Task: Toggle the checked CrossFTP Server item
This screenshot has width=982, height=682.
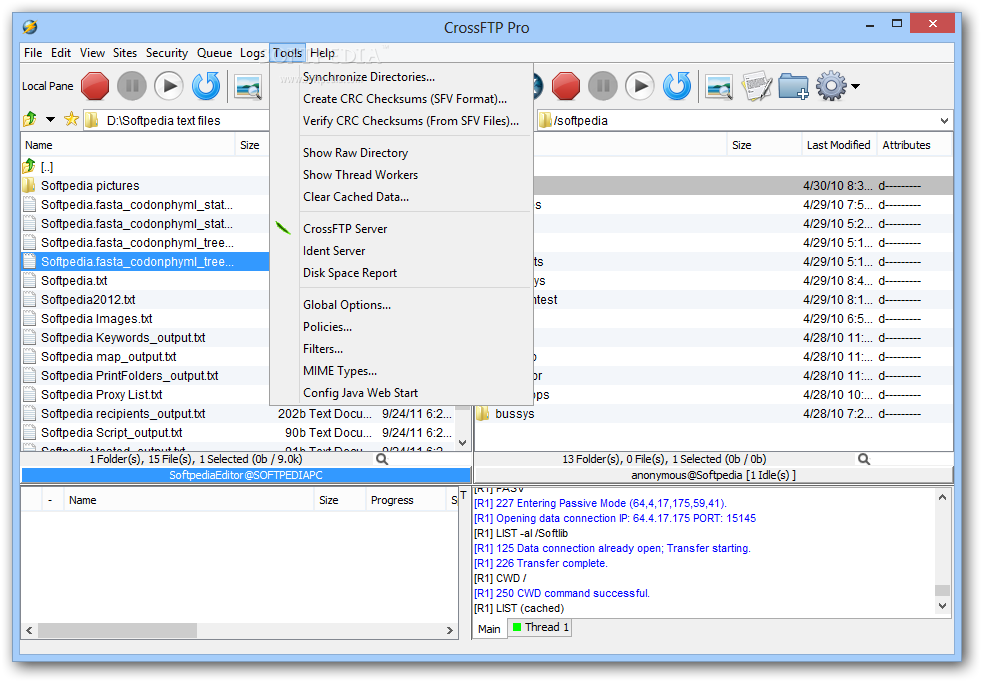Action: [x=401, y=229]
